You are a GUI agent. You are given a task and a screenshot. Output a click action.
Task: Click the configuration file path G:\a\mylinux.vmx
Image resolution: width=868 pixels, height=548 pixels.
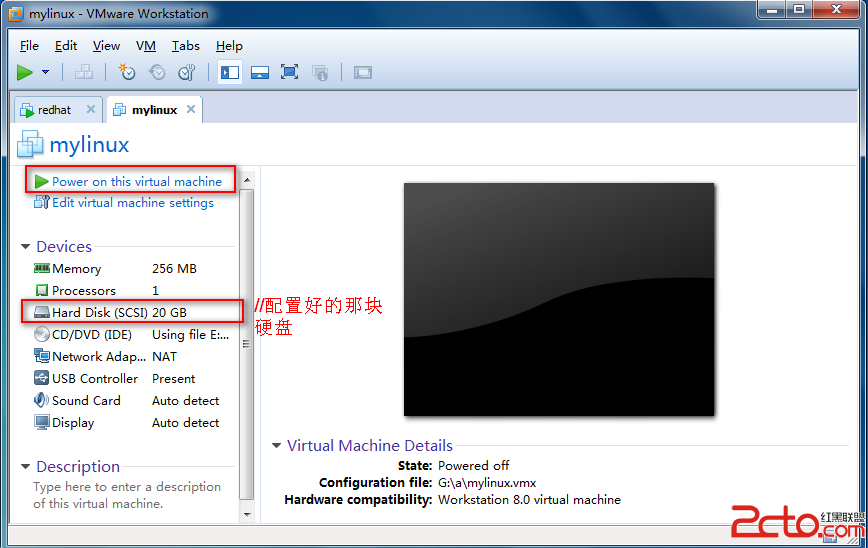487,483
